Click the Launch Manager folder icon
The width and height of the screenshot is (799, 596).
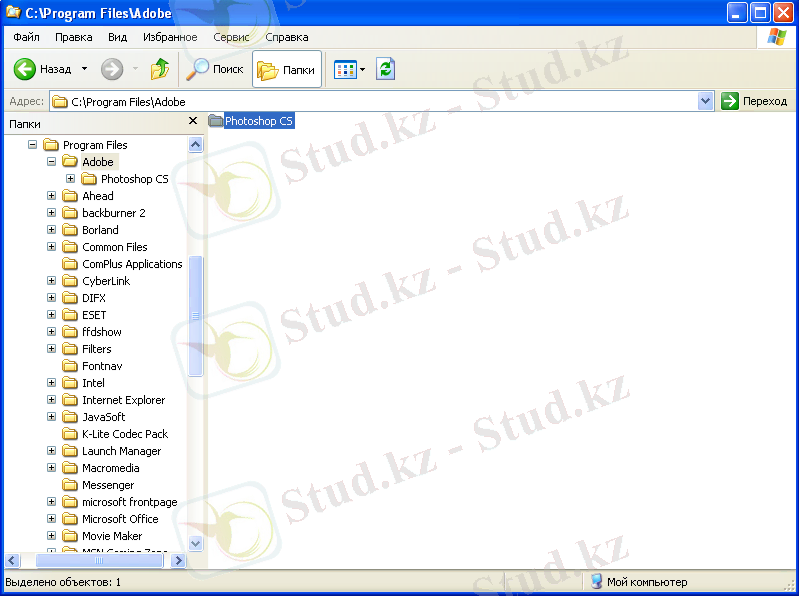(70, 451)
